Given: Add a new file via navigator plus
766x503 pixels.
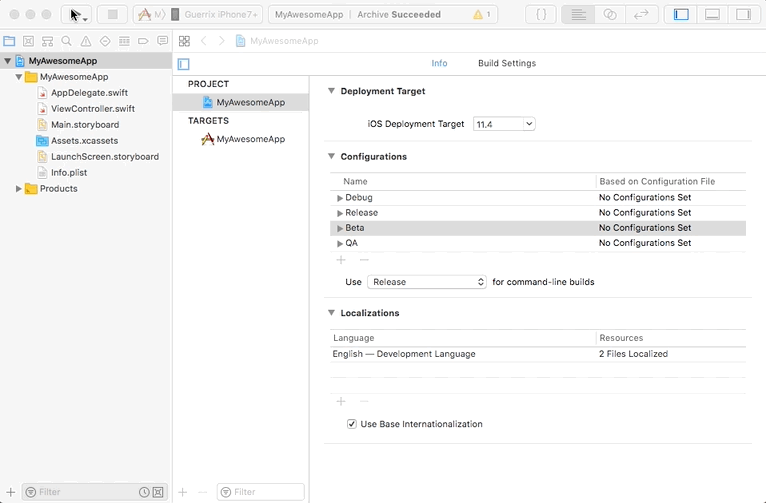Looking at the screenshot, I should [11, 492].
